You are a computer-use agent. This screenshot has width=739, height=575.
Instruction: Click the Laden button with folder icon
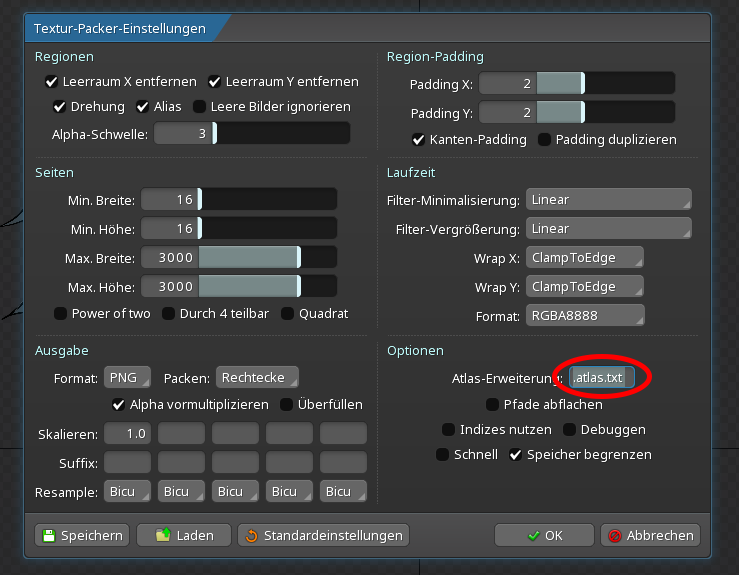point(183,535)
